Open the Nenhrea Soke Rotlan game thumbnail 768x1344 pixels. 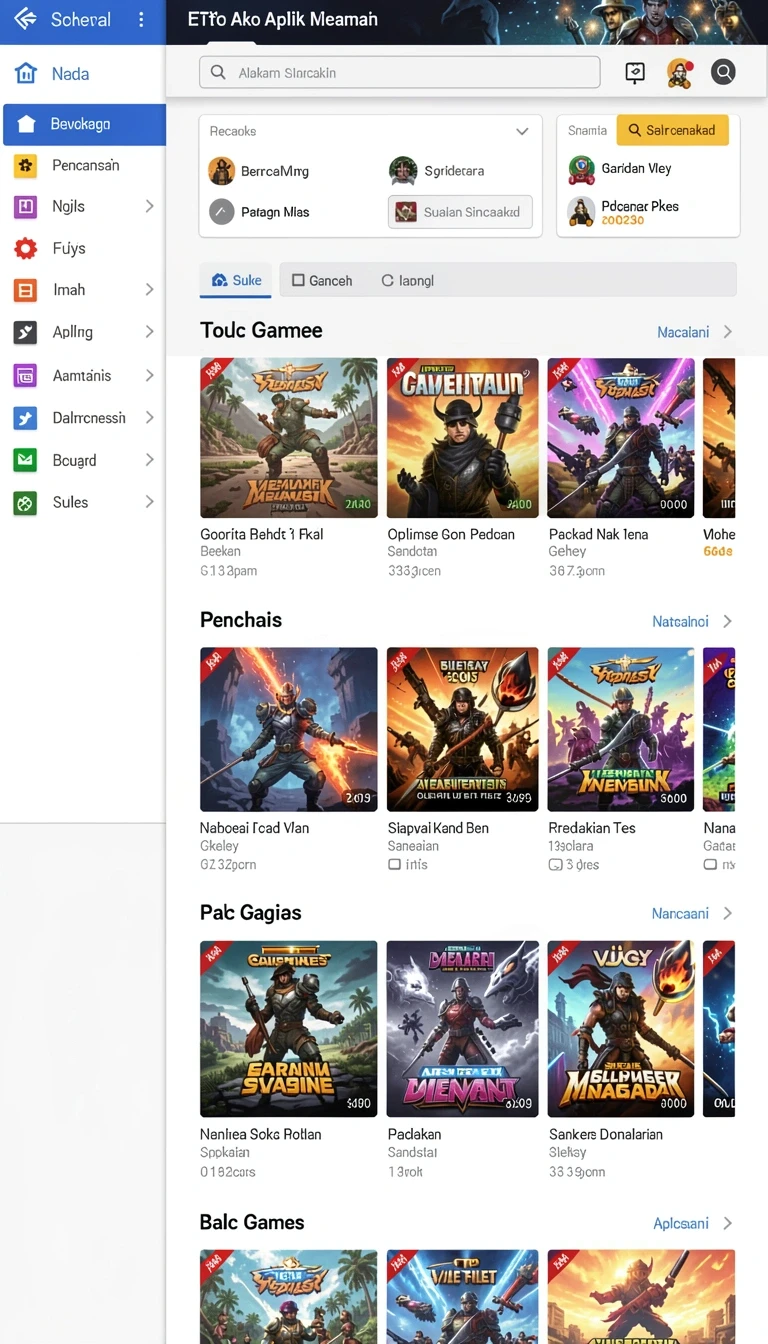click(x=288, y=1029)
